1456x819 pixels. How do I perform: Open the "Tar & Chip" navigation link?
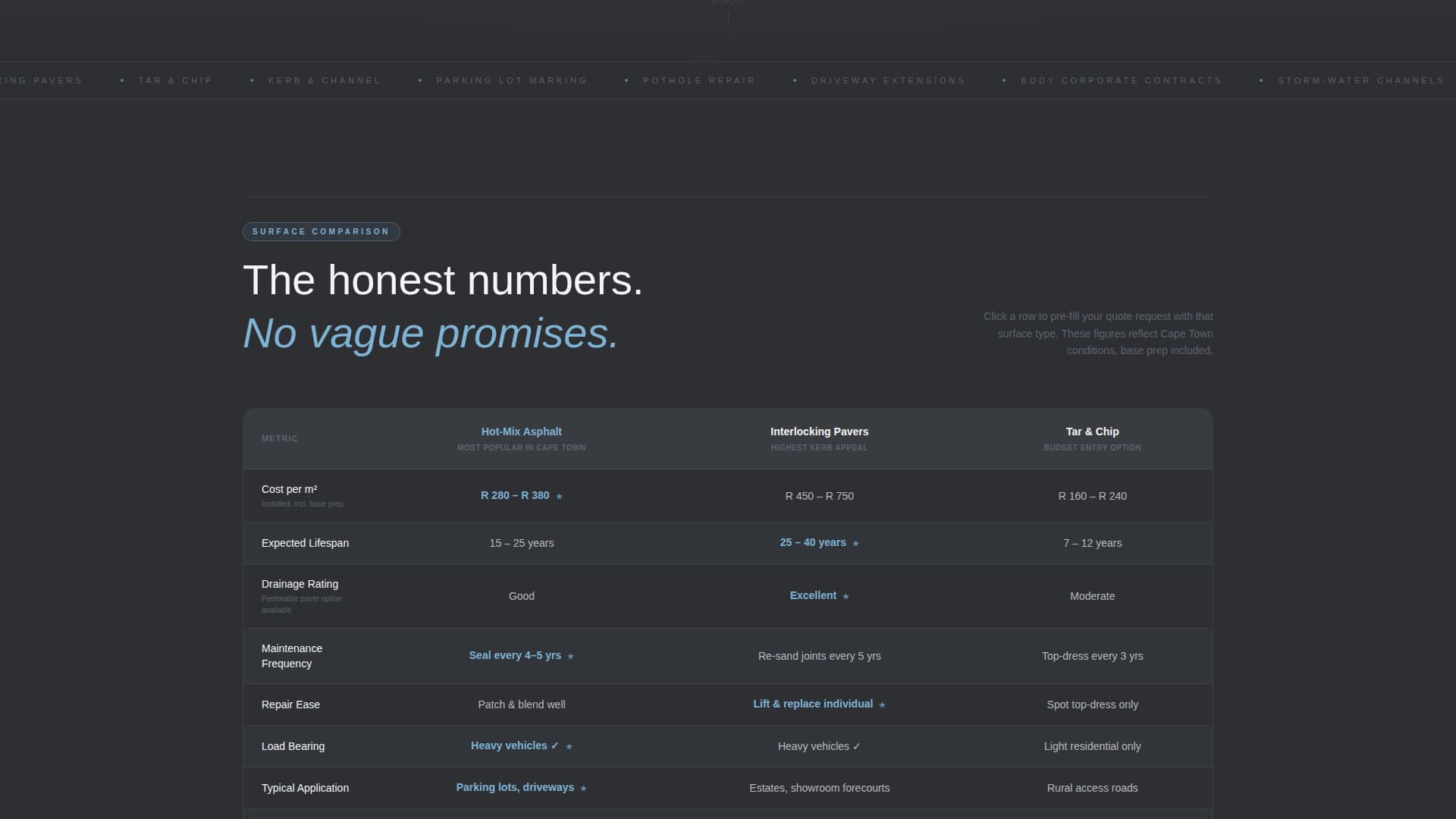175,80
